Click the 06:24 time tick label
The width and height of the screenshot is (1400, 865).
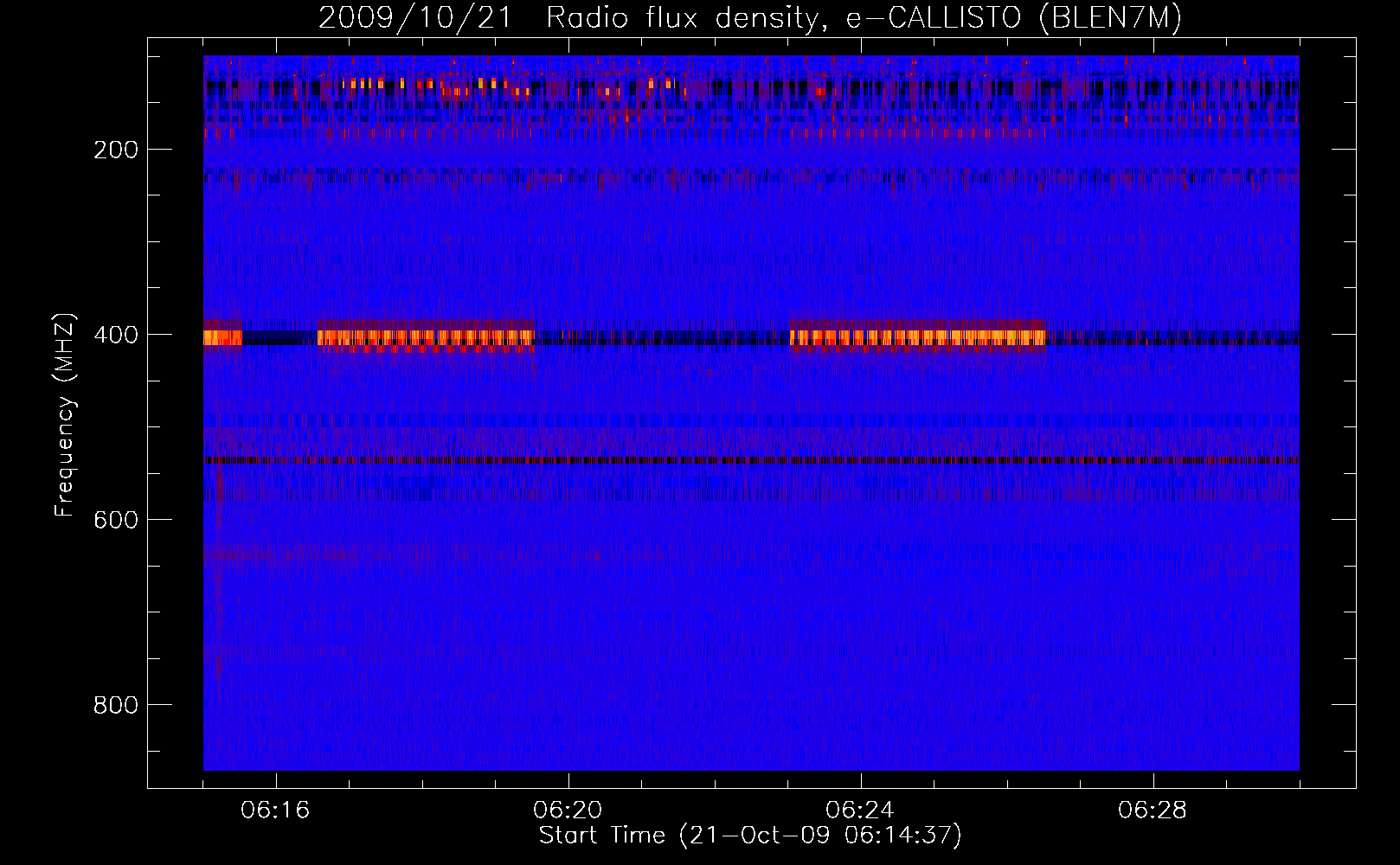pyautogui.click(x=861, y=811)
